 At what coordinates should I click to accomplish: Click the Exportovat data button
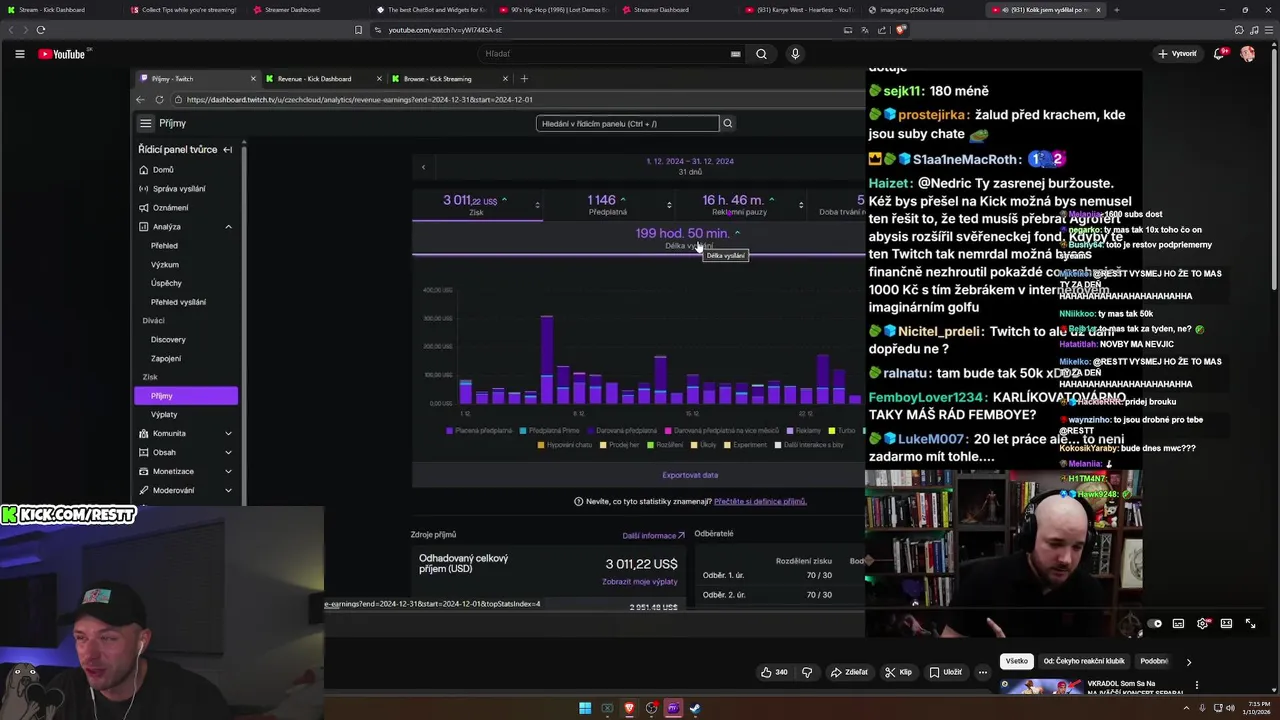click(690, 475)
